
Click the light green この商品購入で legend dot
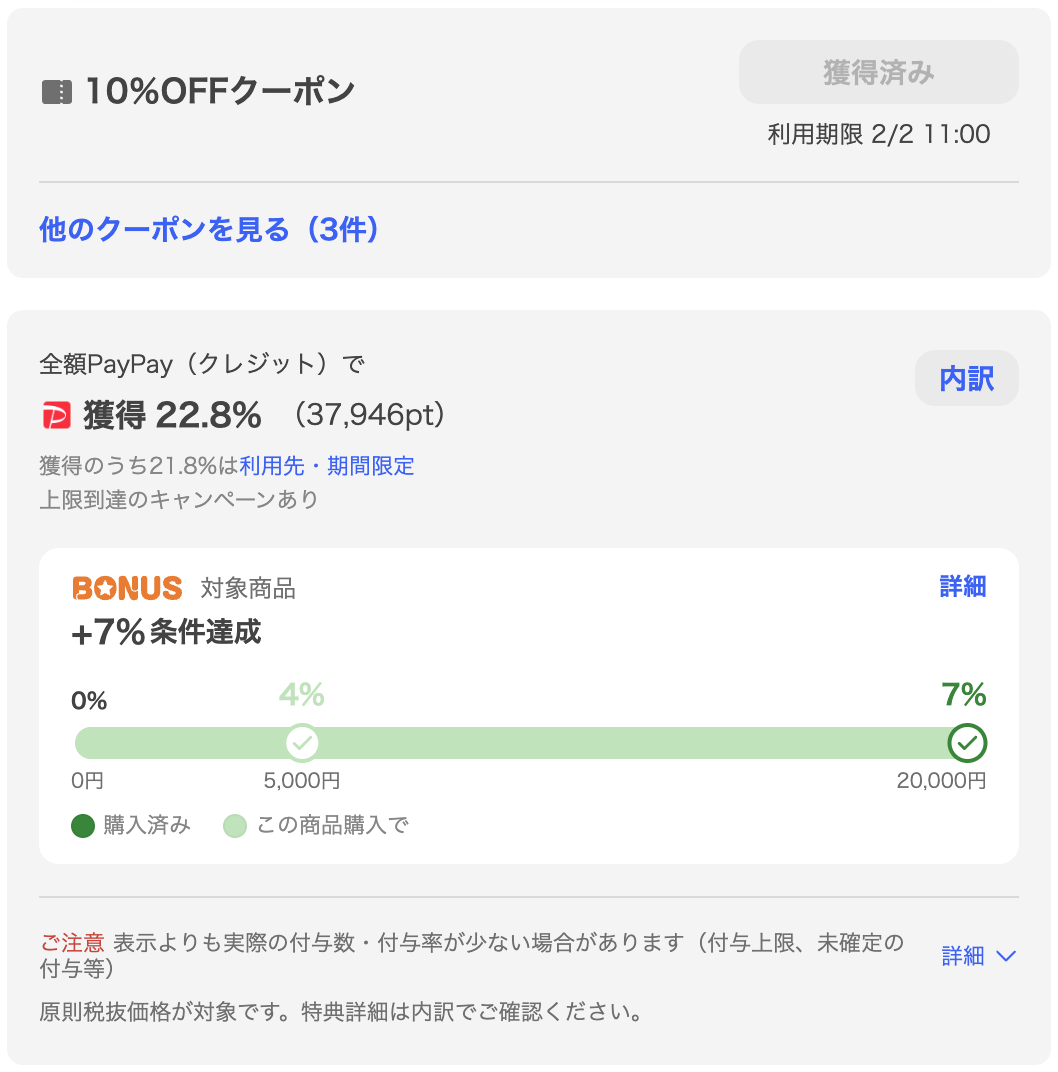click(x=235, y=826)
